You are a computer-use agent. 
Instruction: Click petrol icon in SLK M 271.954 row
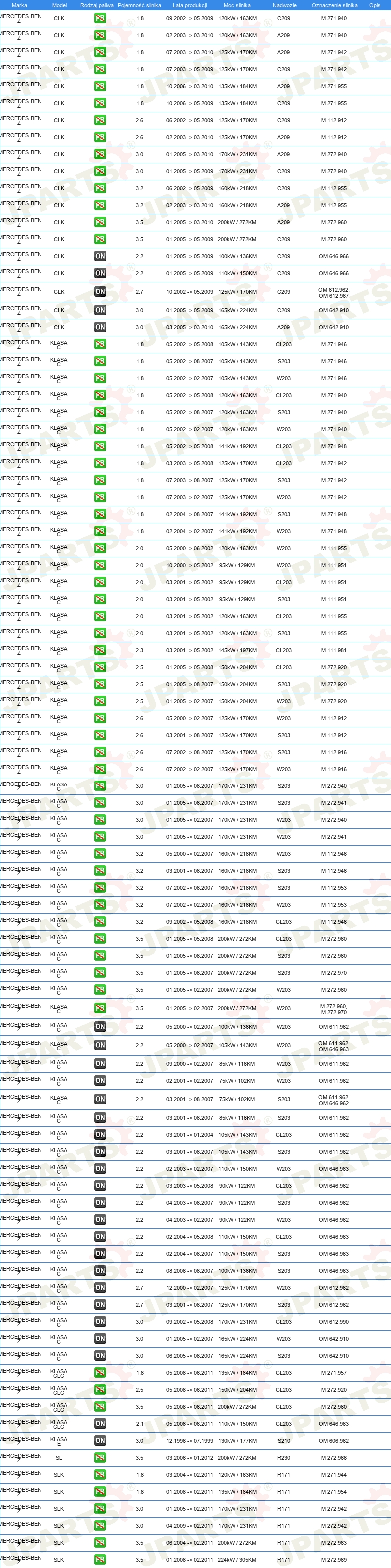100,1492
